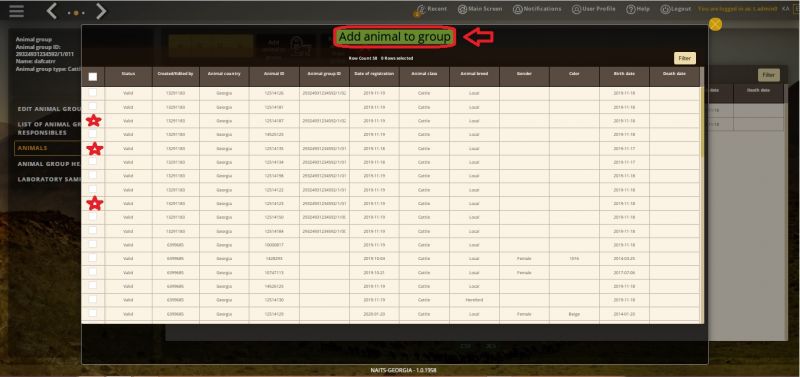
Task: Close the Add animal to group dialog
Action: (715, 24)
